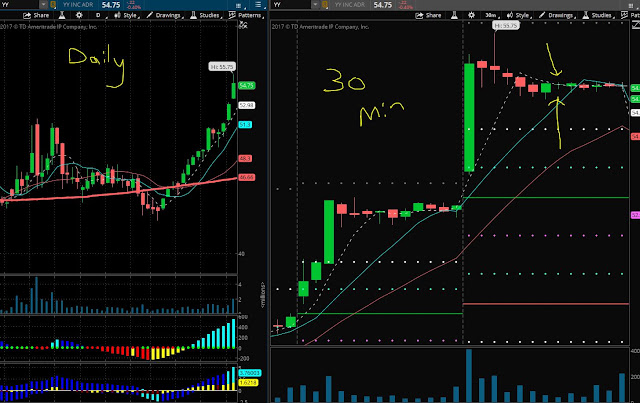The image size is (640, 403).
Task: Open the 30m timeframe dropdown in the right chart
Action: (492, 16)
